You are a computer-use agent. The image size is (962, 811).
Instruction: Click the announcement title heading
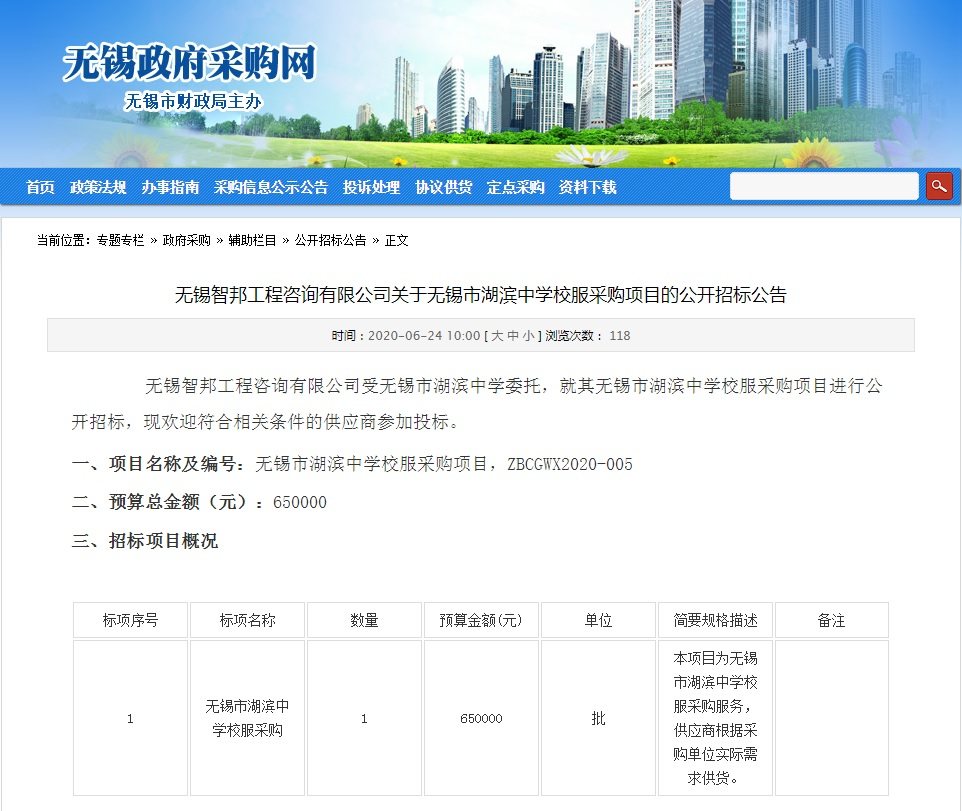(481, 295)
